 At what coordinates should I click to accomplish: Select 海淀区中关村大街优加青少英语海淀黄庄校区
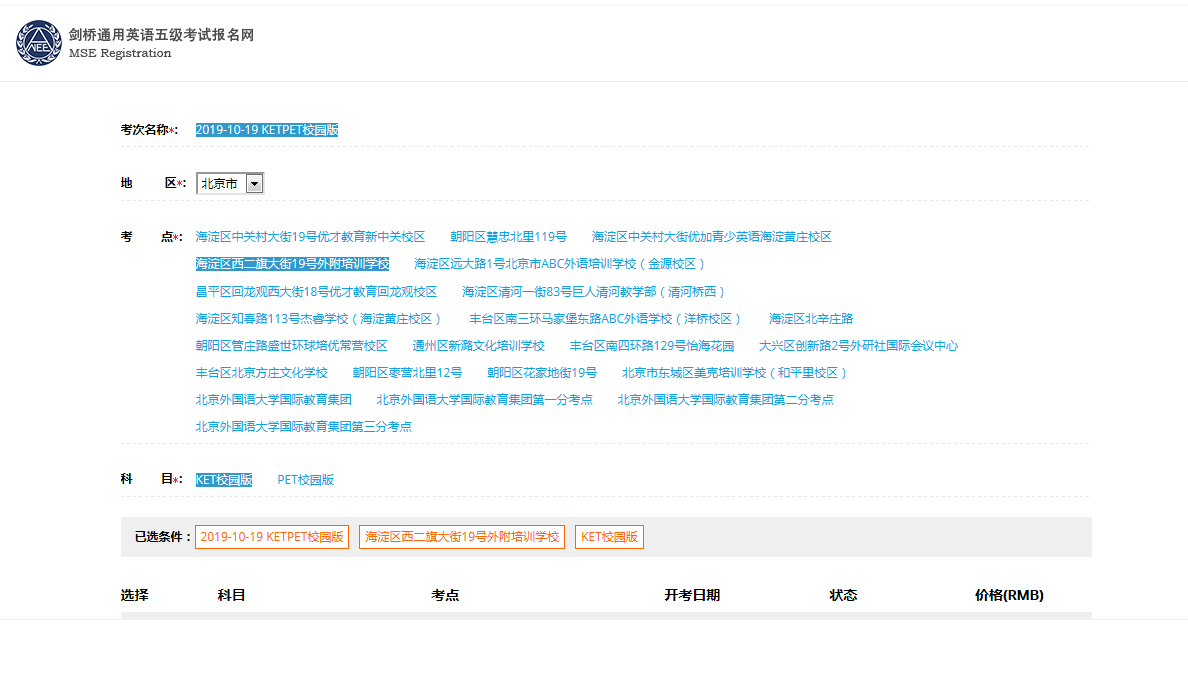(x=711, y=237)
